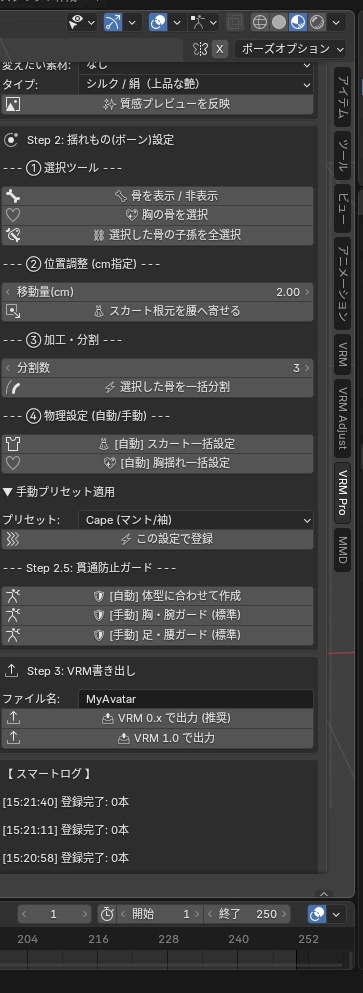This screenshot has width=363, height=993.
Task: Decrease 移動量(cm) with left arrow
Action: tap(8, 292)
